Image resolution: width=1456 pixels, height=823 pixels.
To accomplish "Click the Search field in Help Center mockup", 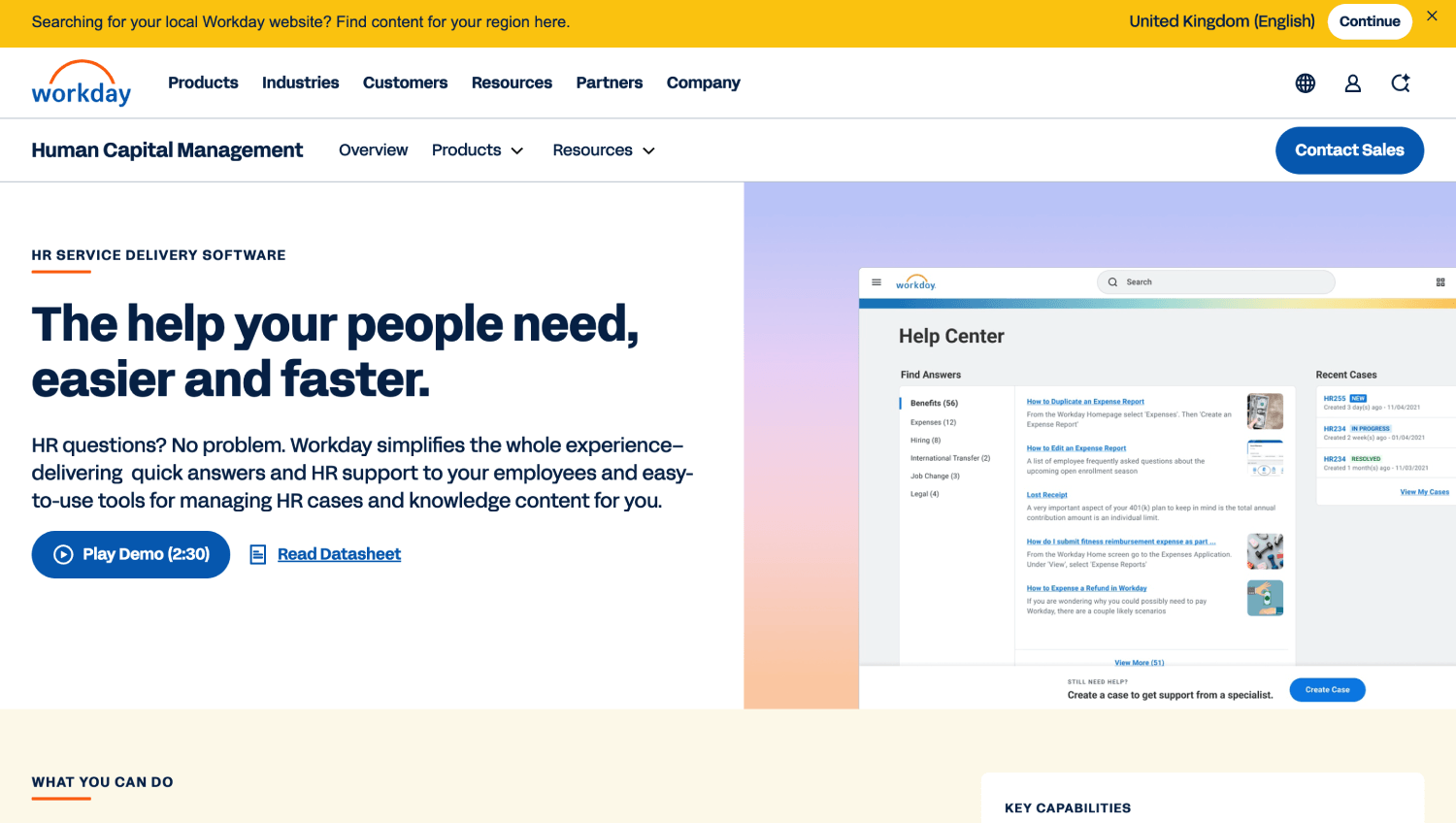I will [1216, 282].
